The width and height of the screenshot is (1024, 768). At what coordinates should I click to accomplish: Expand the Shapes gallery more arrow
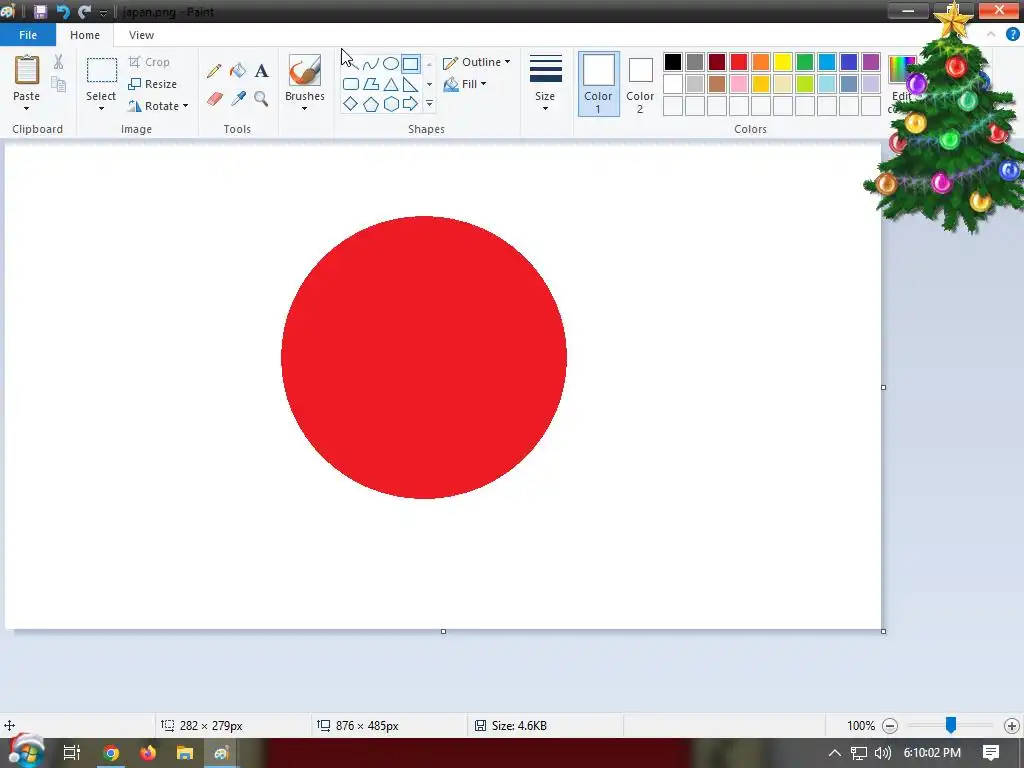tap(429, 104)
